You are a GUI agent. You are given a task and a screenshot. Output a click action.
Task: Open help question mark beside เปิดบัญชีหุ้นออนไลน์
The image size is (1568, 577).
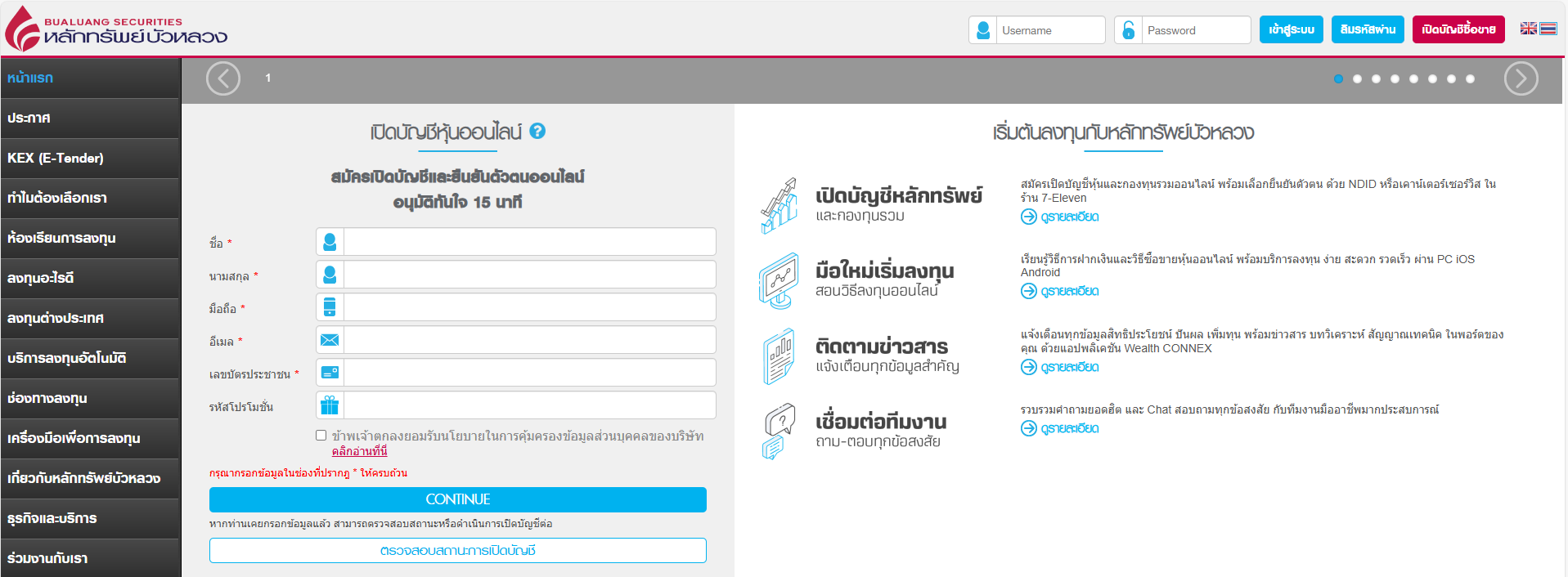click(x=537, y=131)
